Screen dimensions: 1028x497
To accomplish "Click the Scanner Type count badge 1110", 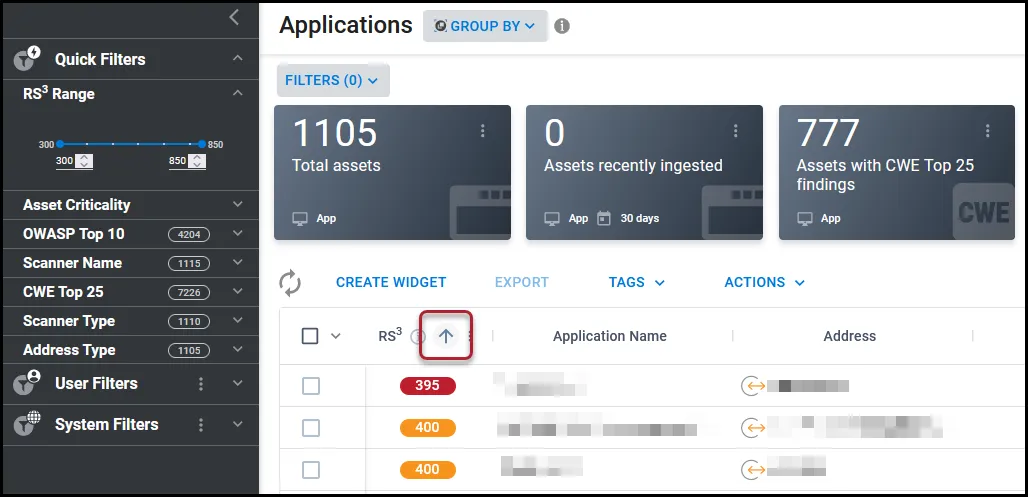I will click(189, 321).
